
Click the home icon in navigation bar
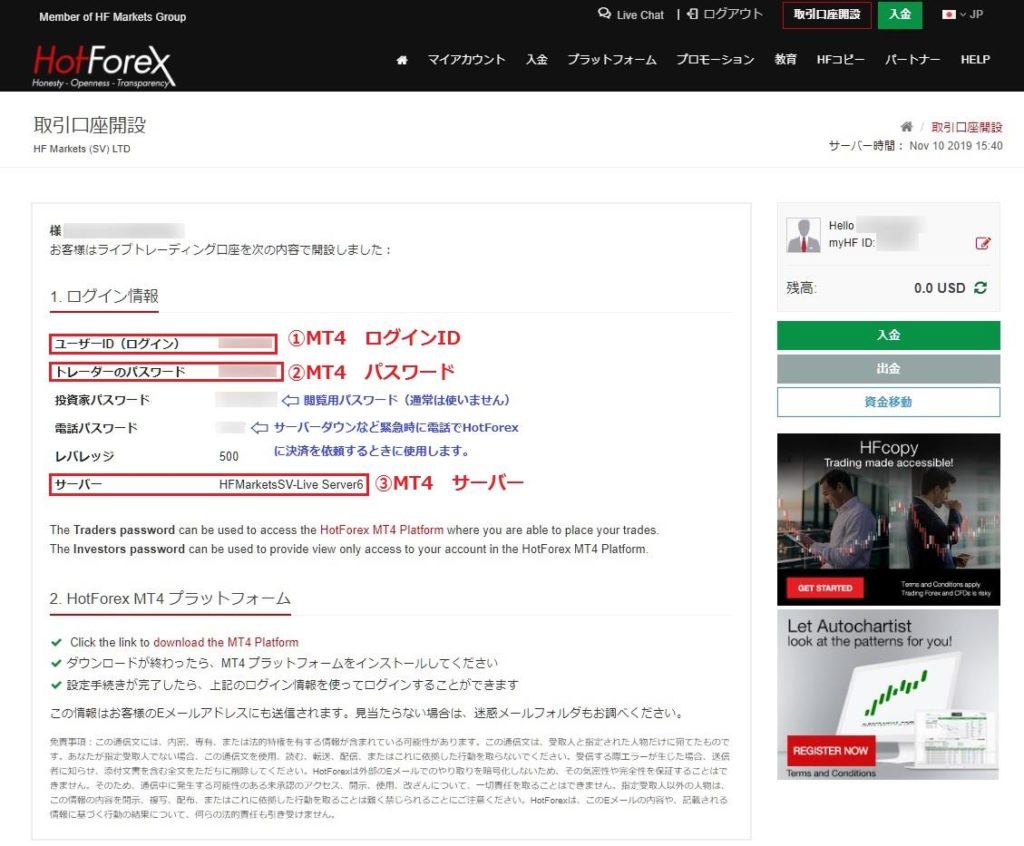(402, 60)
